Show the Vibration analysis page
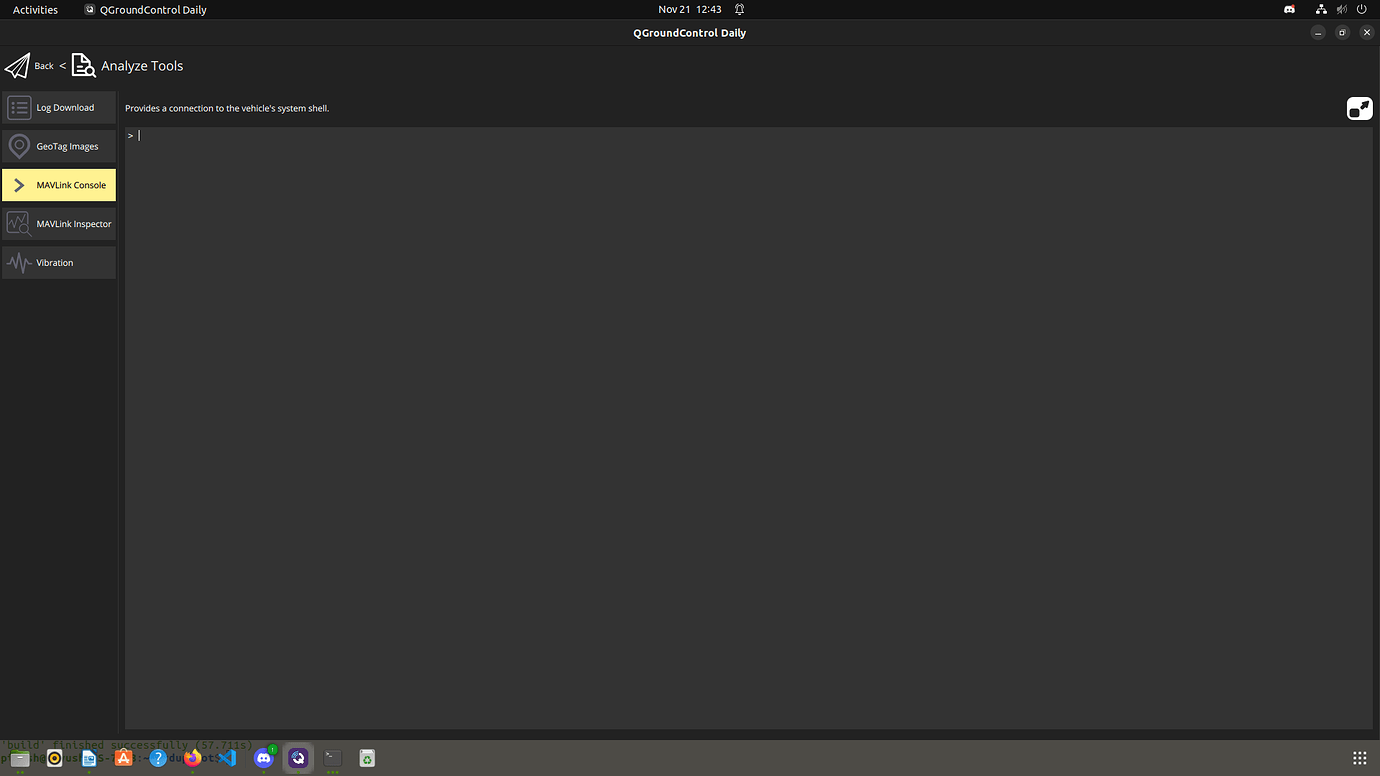This screenshot has height=776, width=1380. (x=59, y=263)
